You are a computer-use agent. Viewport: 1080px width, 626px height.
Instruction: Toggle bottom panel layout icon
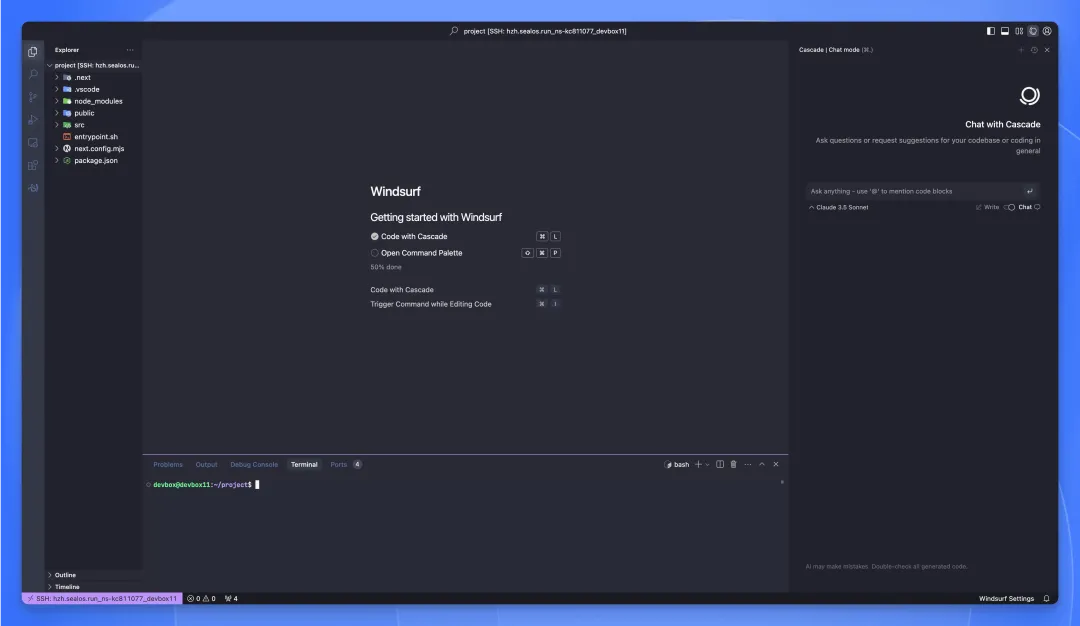coord(1005,31)
